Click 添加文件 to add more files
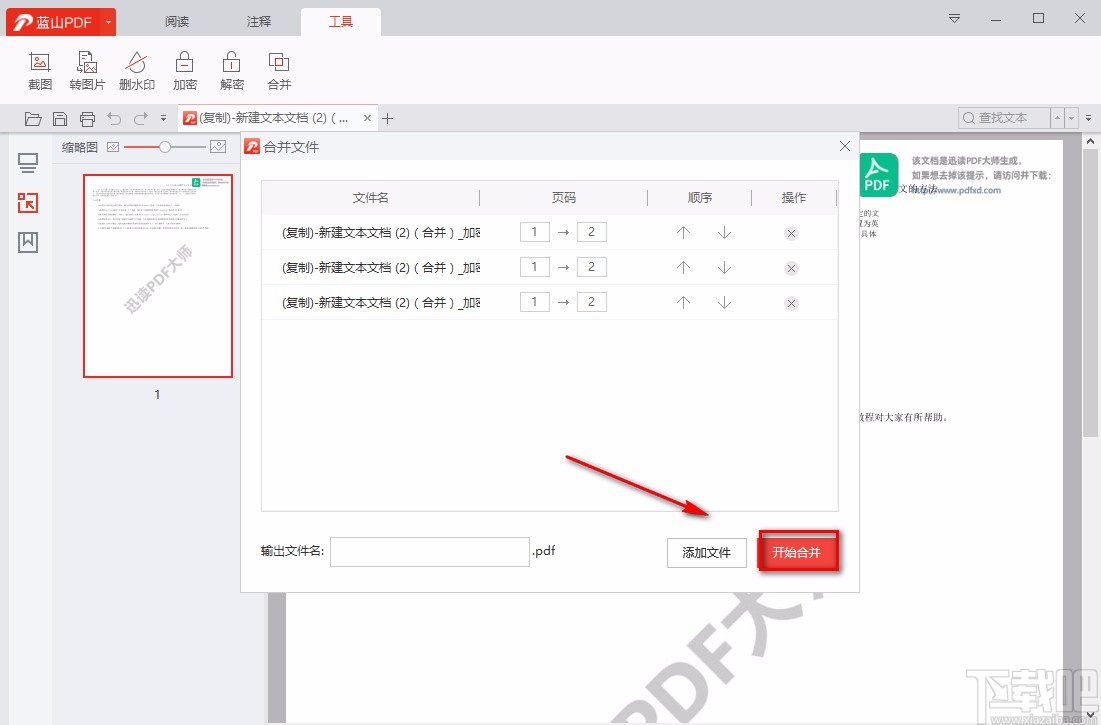 706,552
